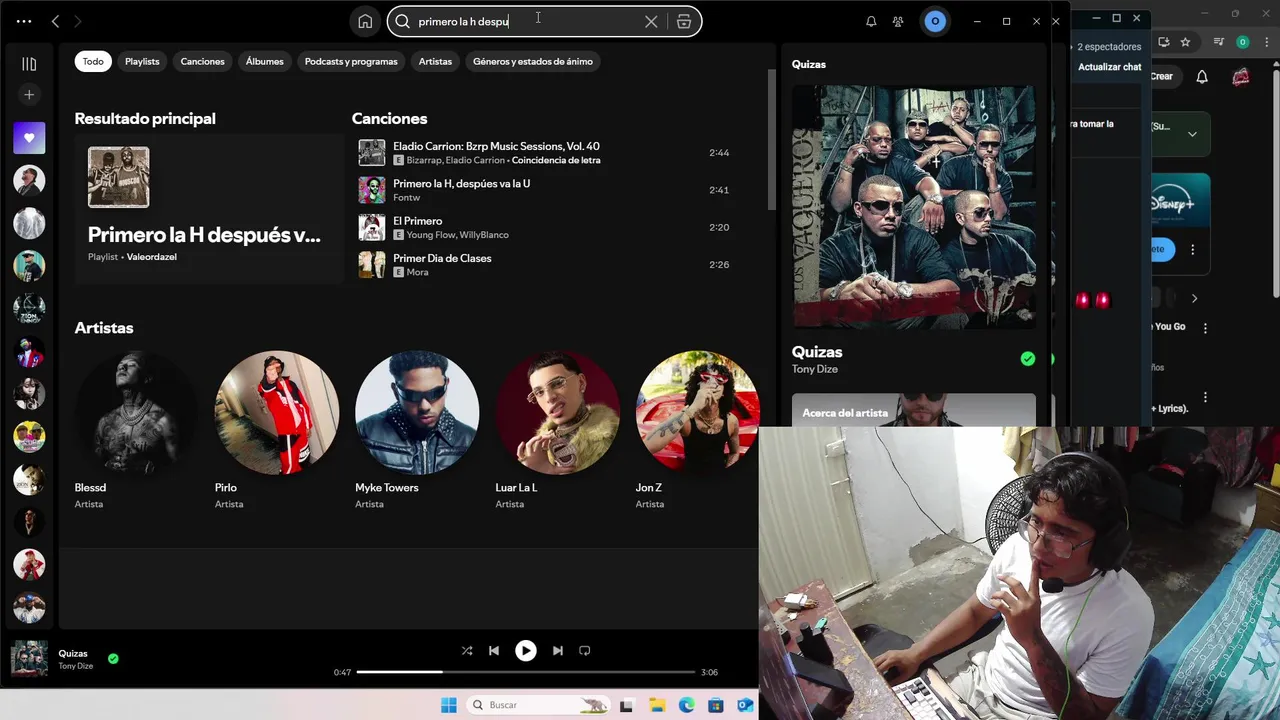
Task: Open the Primero la H top result playlist
Action: pos(209,208)
